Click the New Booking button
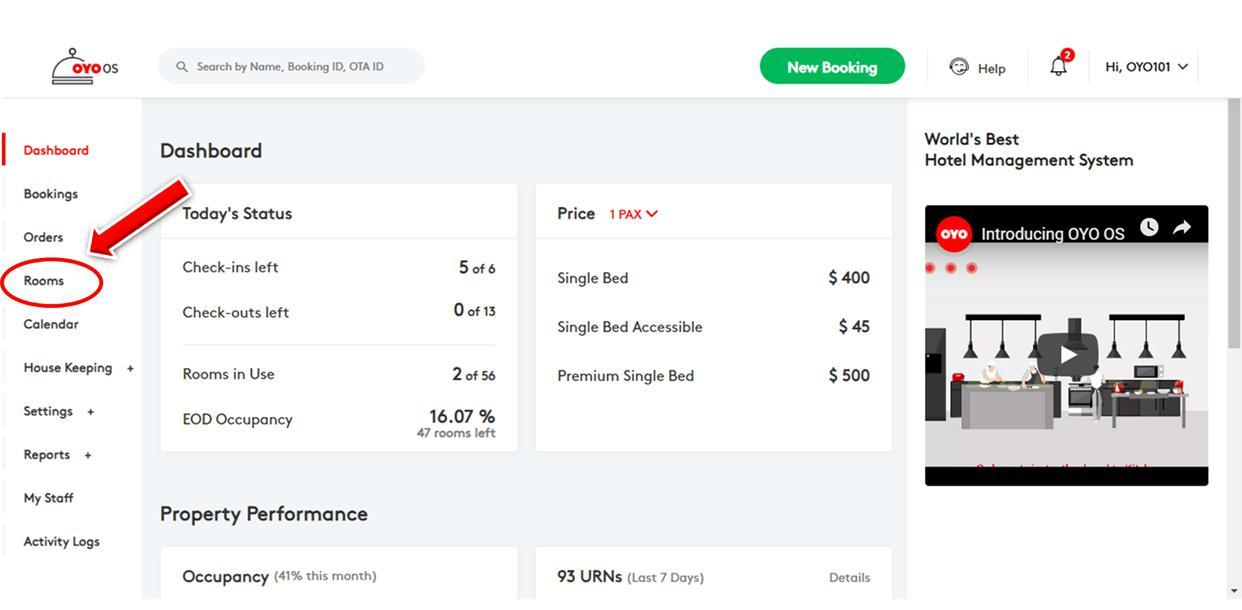Screen dimensions: 1242x610 pos(832,67)
